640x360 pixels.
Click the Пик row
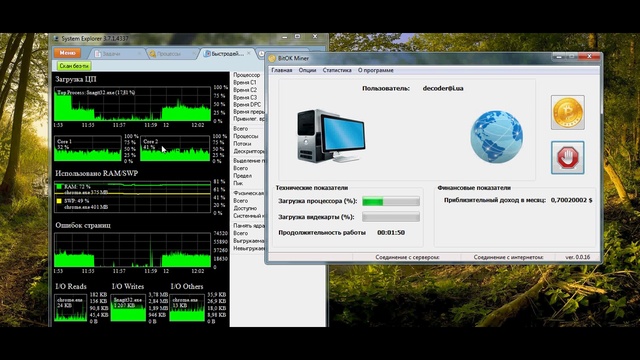click(238, 183)
